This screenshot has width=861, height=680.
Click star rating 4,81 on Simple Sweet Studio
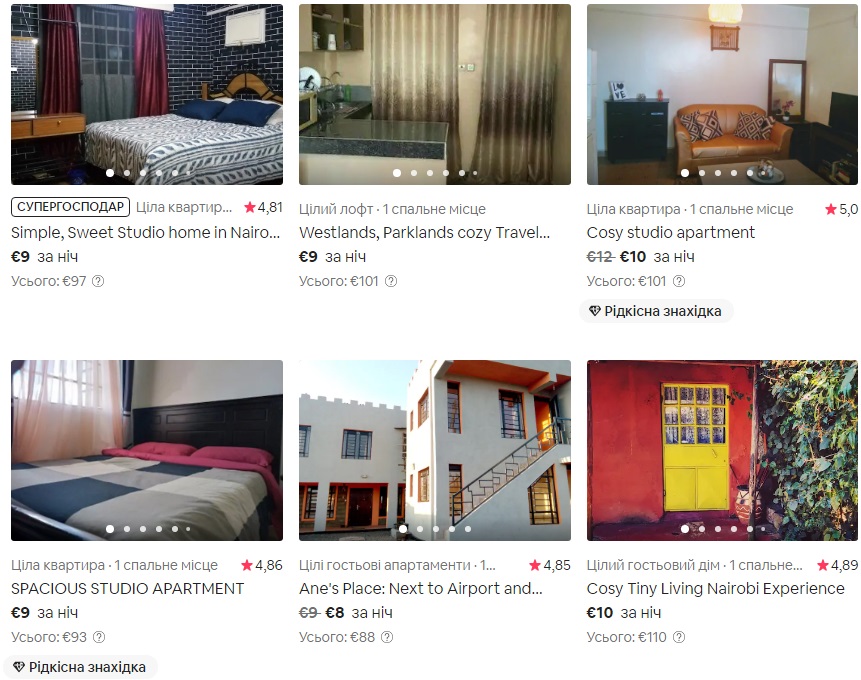264,207
